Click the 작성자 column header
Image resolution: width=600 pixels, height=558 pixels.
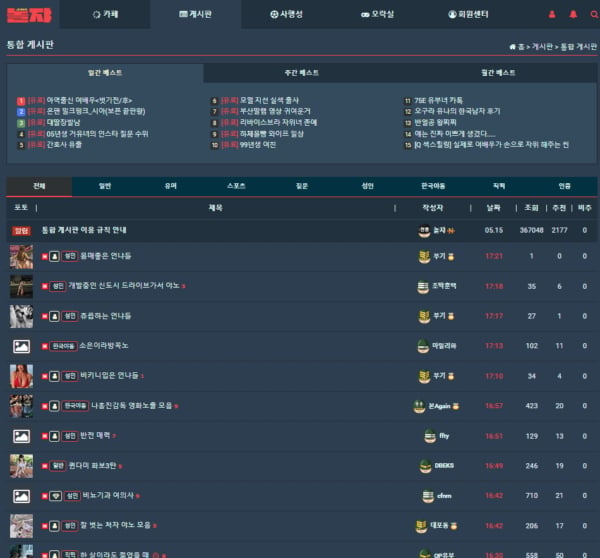coord(433,208)
